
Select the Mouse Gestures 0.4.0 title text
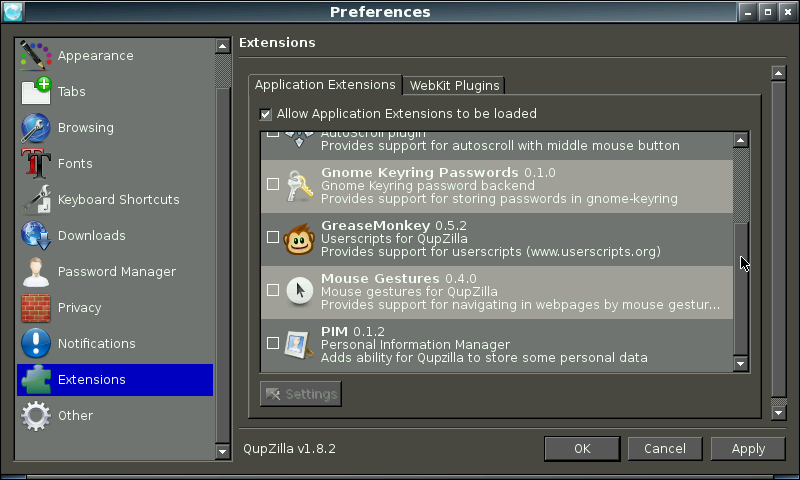[x=398, y=279]
